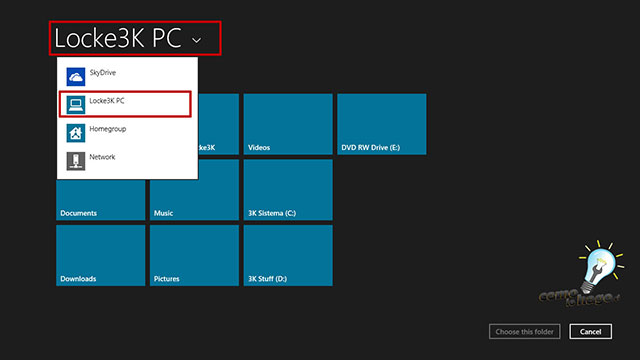This screenshot has height=360, width=640.
Task: Click the SkyDrive cloud icon
Action: tap(76, 77)
